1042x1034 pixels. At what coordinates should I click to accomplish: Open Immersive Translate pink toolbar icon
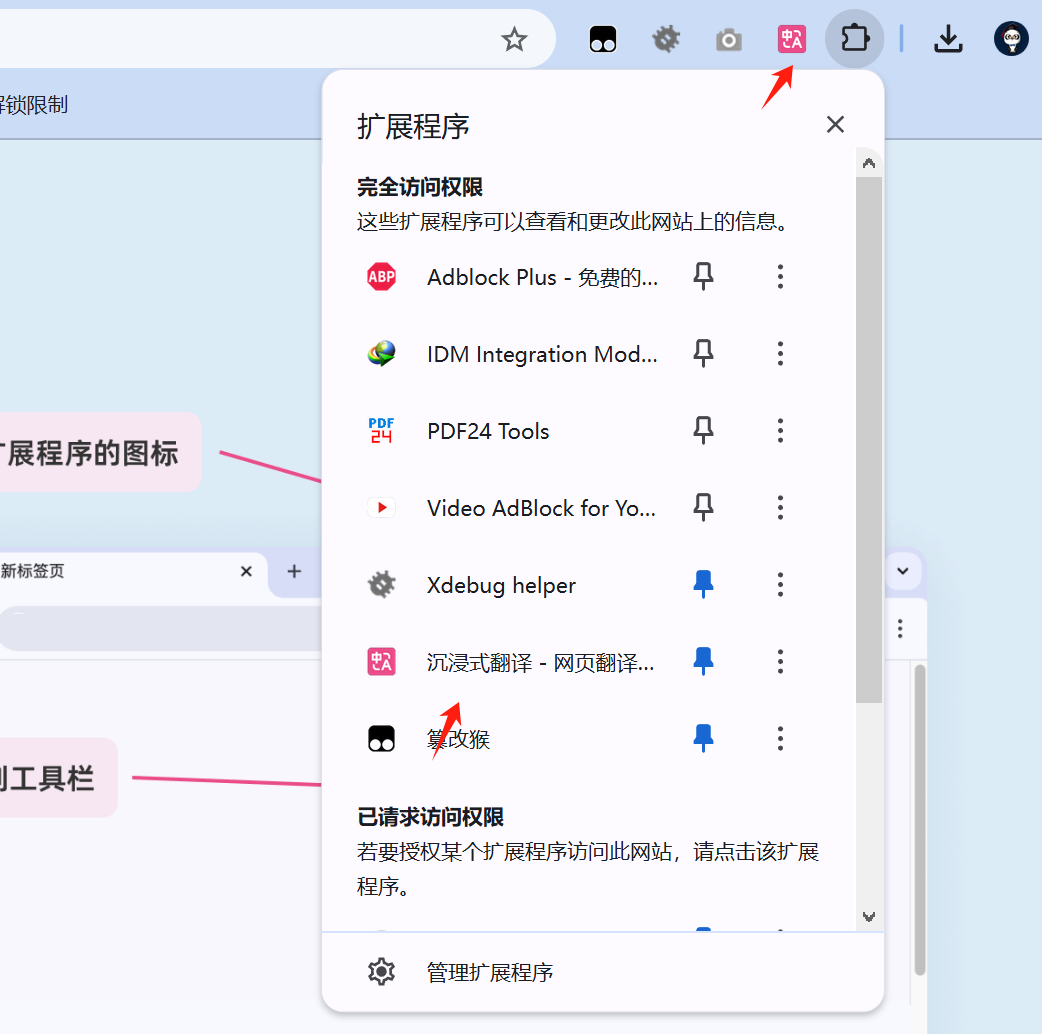[x=791, y=39]
